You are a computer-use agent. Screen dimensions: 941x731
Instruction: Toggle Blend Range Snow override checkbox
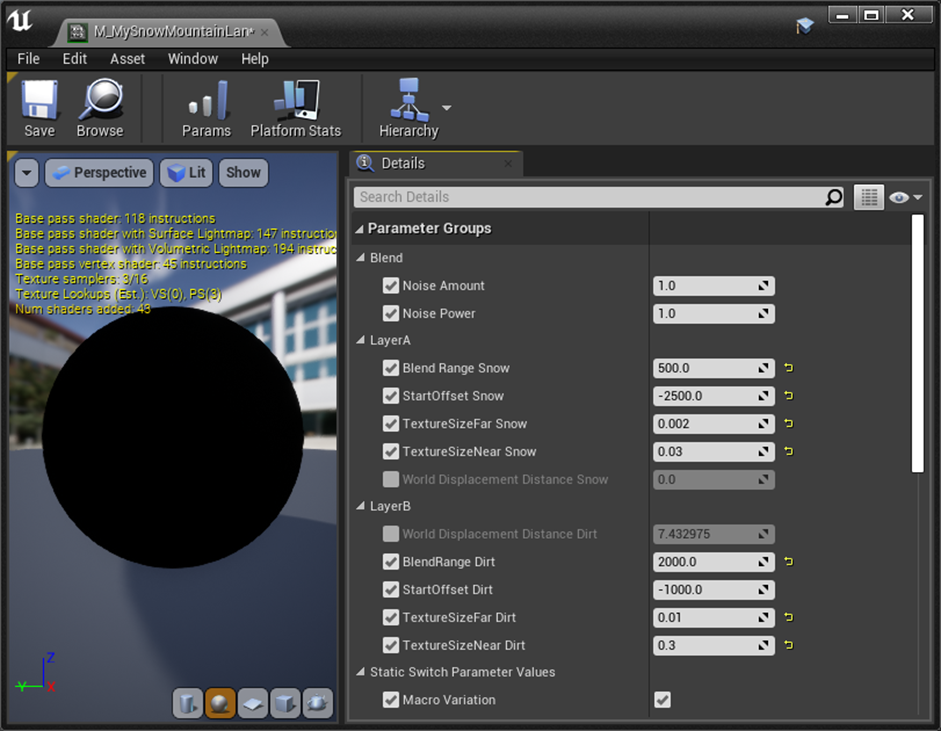click(x=391, y=368)
